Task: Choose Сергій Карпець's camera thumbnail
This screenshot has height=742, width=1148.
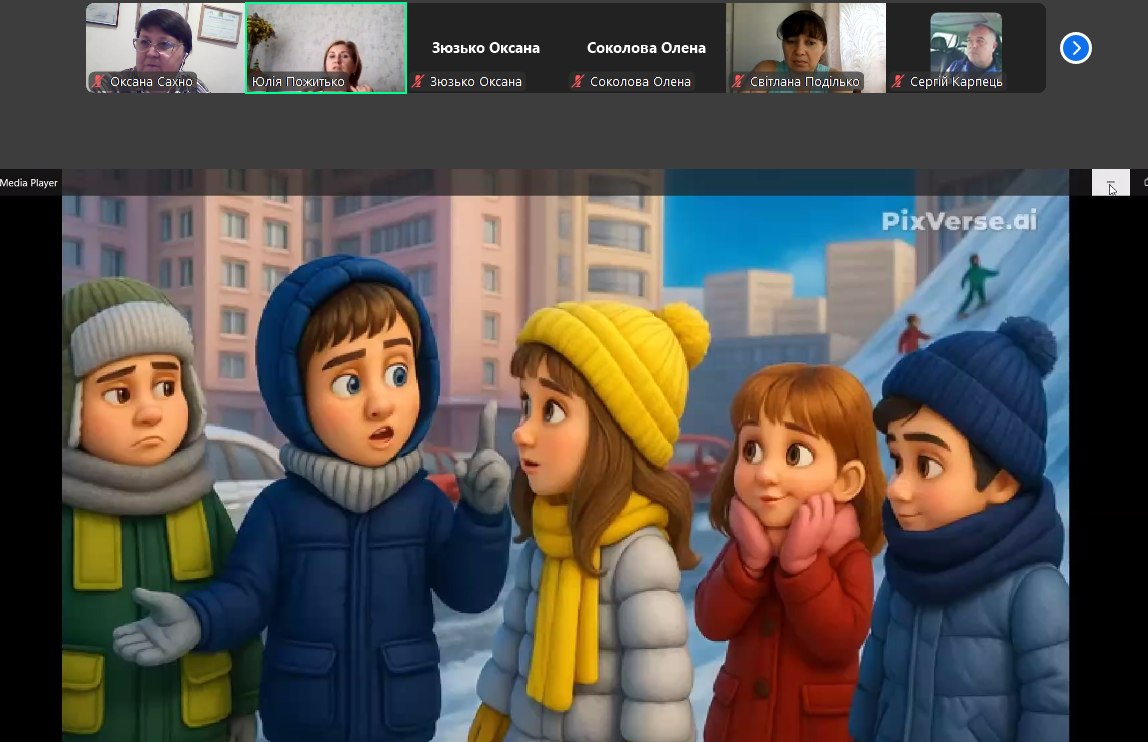Action: pyautogui.click(x=966, y=42)
